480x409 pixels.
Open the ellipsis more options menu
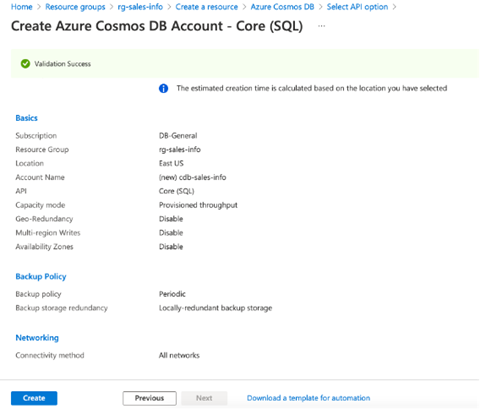pyautogui.click(x=321, y=26)
